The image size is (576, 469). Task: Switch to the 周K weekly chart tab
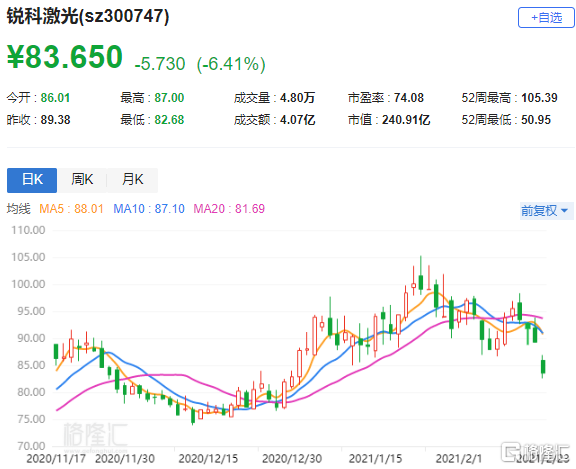(82, 180)
